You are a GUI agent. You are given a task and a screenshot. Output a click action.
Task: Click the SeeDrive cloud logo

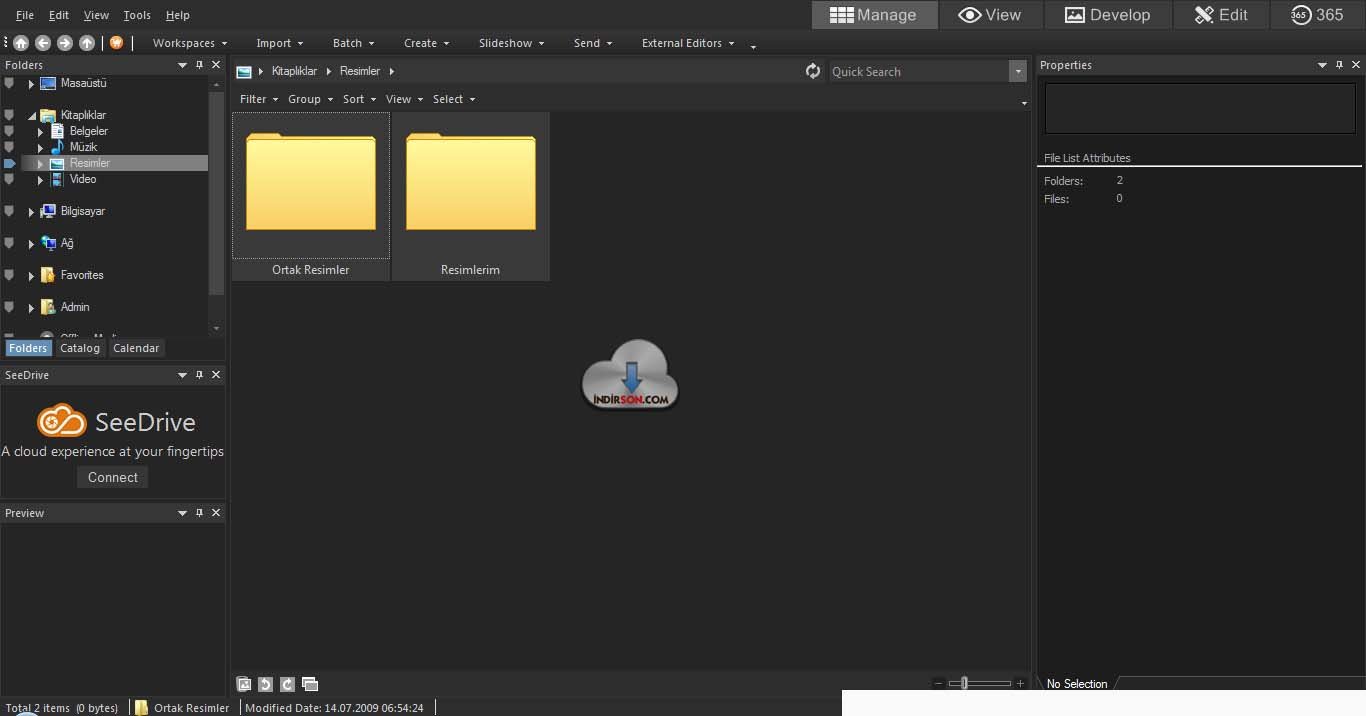click(x=62, y=421)
